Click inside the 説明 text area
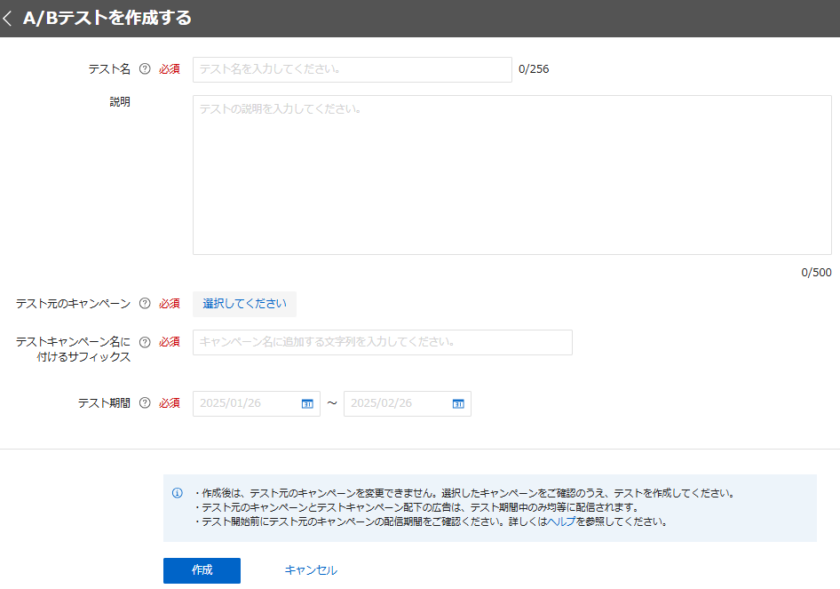Image resolution: width=840 pixels, height=589 pixels. [511, 175]
